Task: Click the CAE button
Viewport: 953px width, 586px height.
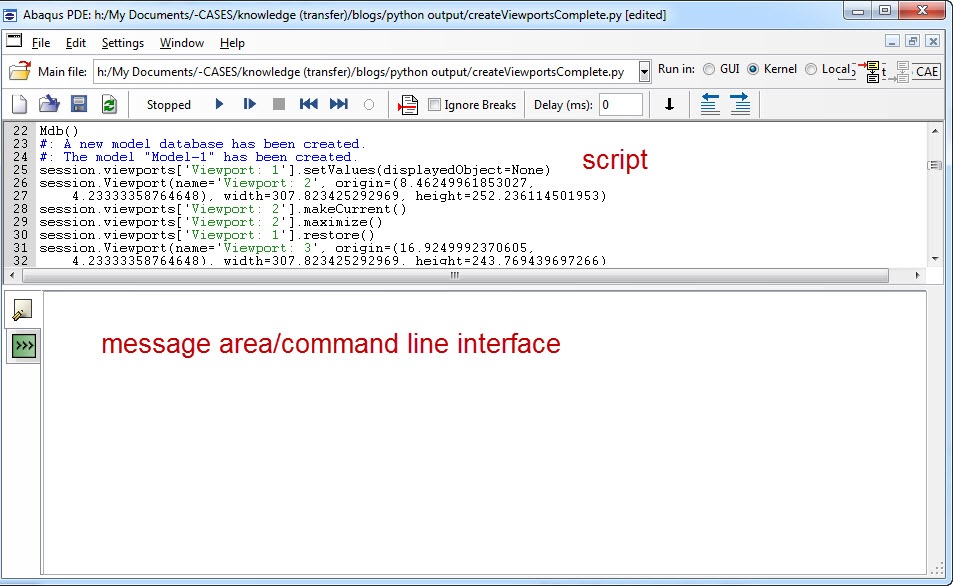Action: pyautogui.click(x=926, y=71)
